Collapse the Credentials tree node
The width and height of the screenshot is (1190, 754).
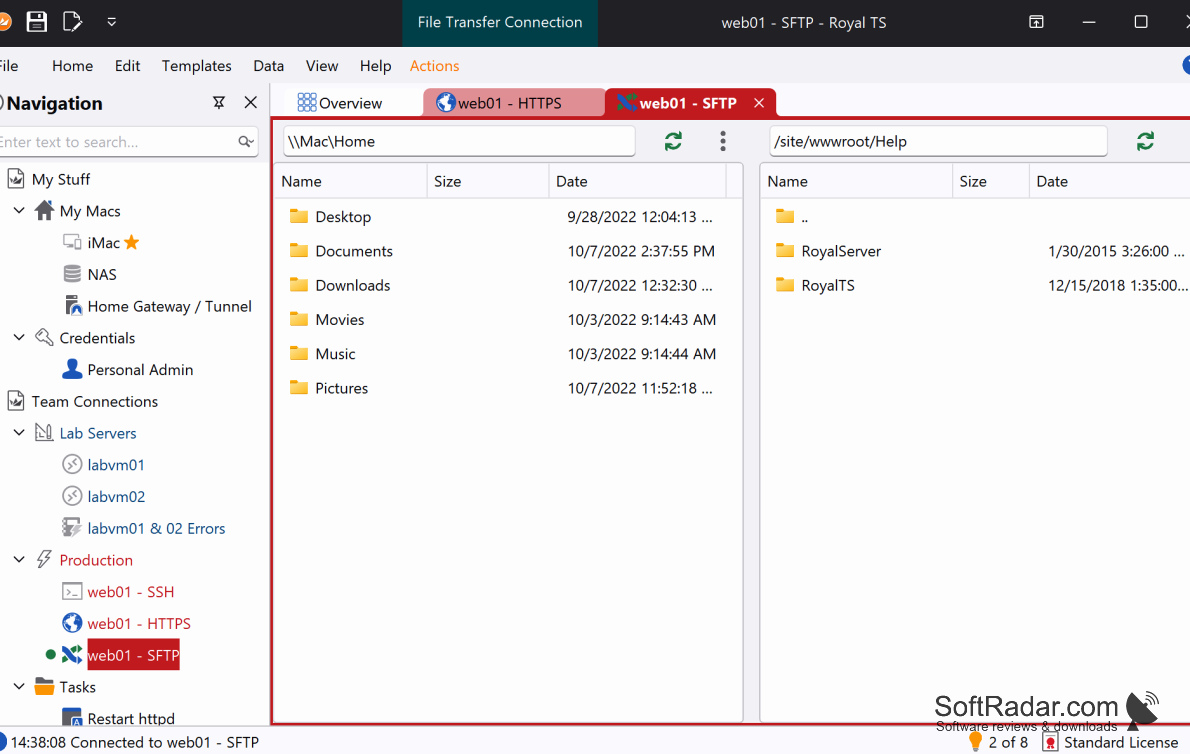(x=19, y=337)
